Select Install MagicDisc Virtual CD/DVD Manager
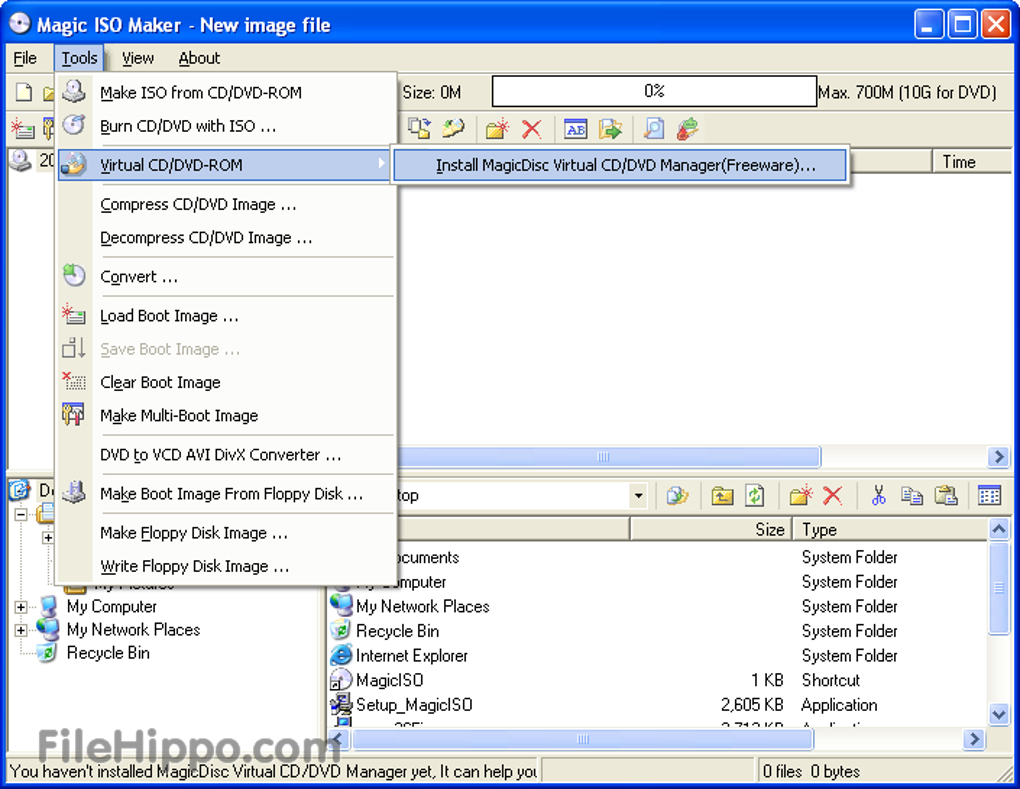This screenshot has height=789, width=1020. [620, 165]
